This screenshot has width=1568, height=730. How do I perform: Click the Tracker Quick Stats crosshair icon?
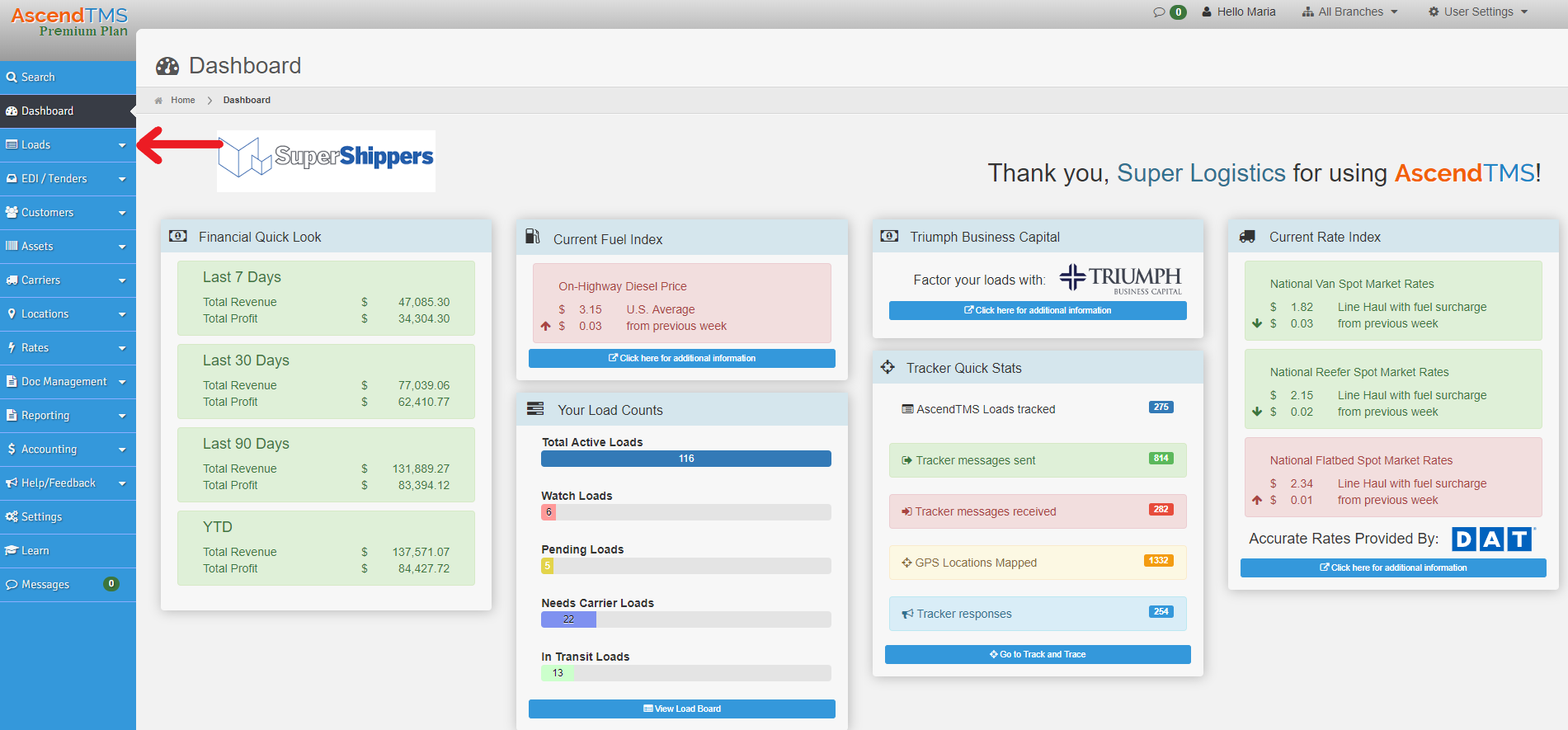[x=888, y=367]
